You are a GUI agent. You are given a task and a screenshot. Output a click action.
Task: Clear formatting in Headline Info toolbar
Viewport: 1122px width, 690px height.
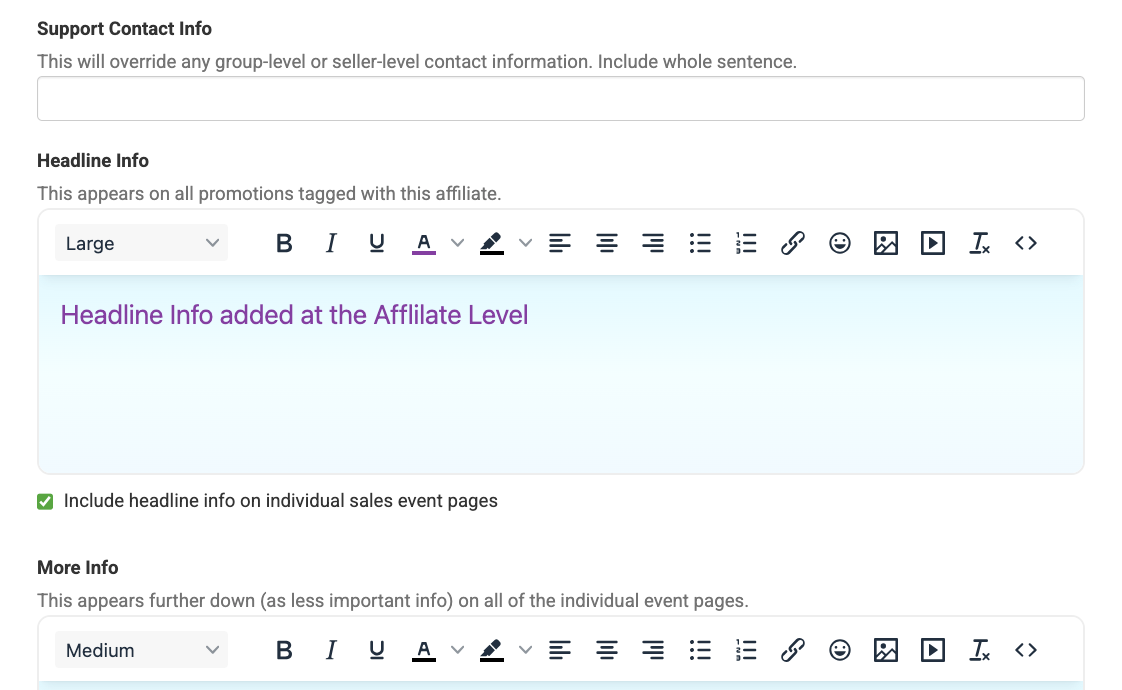(979, 243)
